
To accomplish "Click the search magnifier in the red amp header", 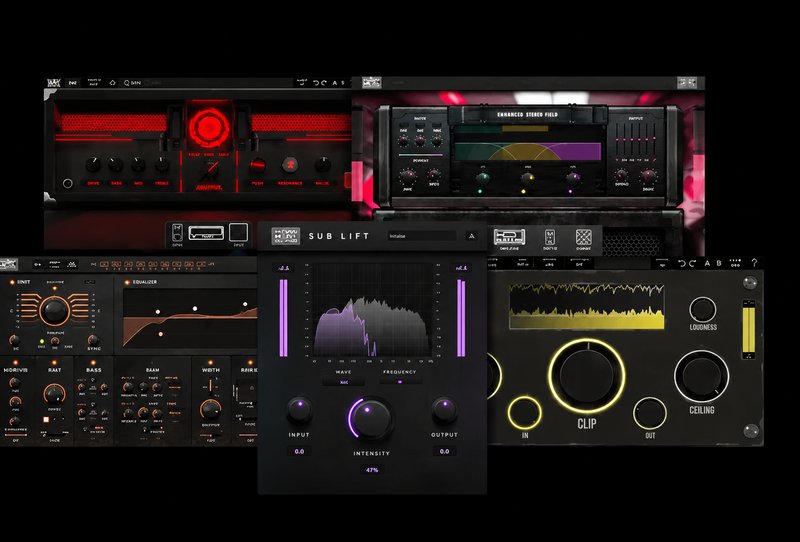I will [127, 83].
